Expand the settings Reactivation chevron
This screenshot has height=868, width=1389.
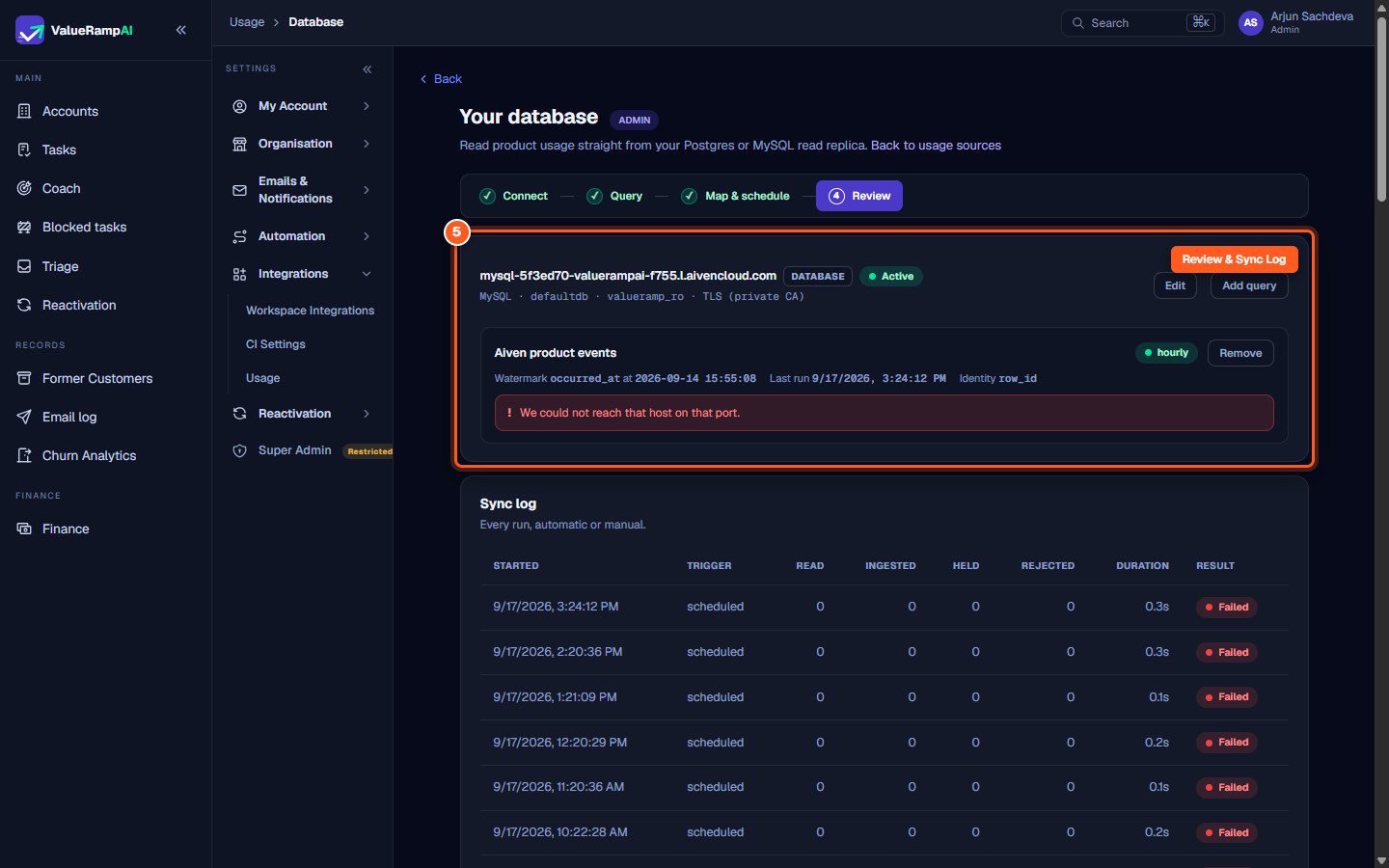[367, 414]
